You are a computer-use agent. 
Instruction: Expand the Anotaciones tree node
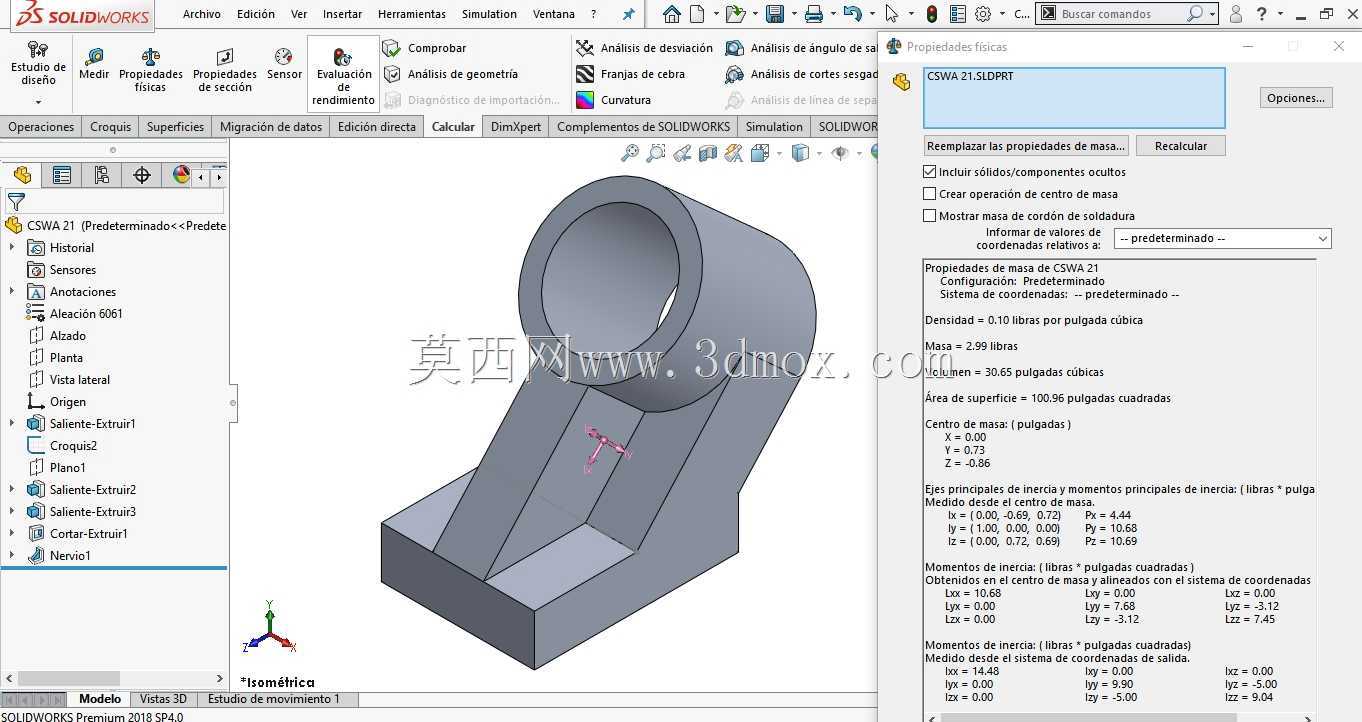pos(12,292)
